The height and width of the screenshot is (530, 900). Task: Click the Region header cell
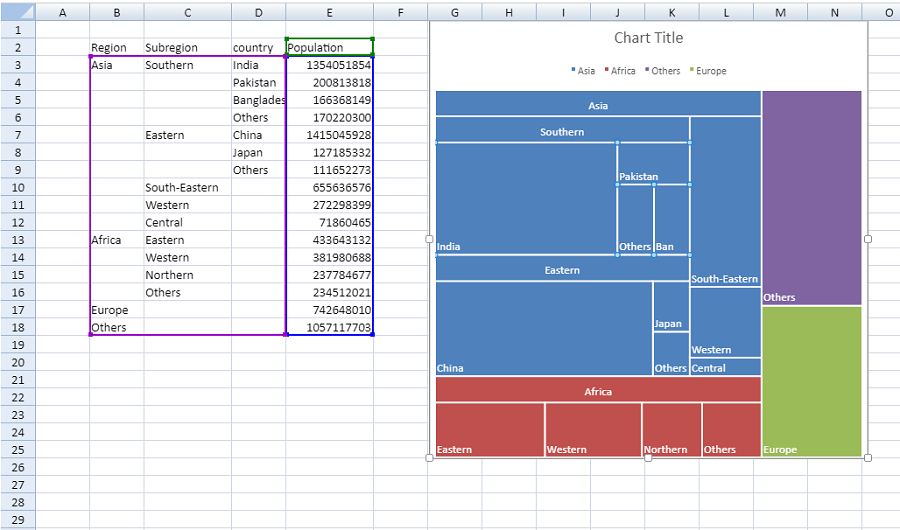click(117, 47)
